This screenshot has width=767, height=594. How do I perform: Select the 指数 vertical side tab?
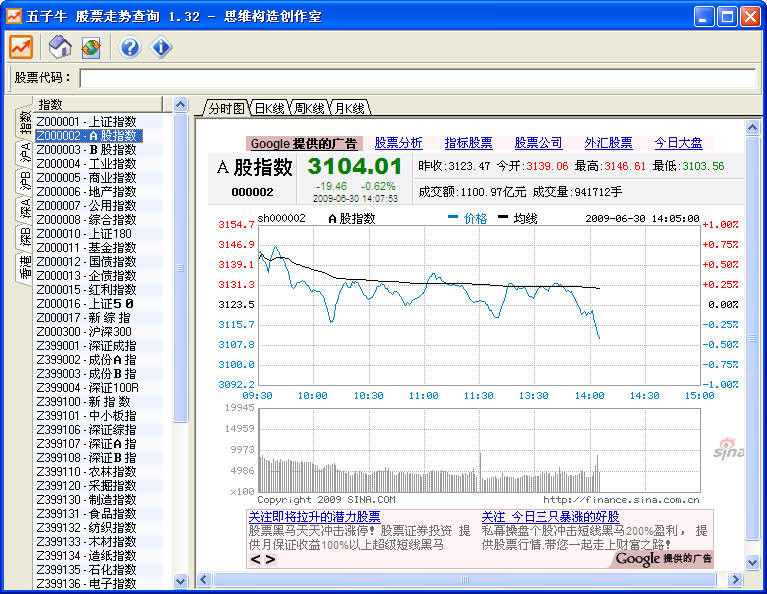pyautogui.click(x=24, y=122)
